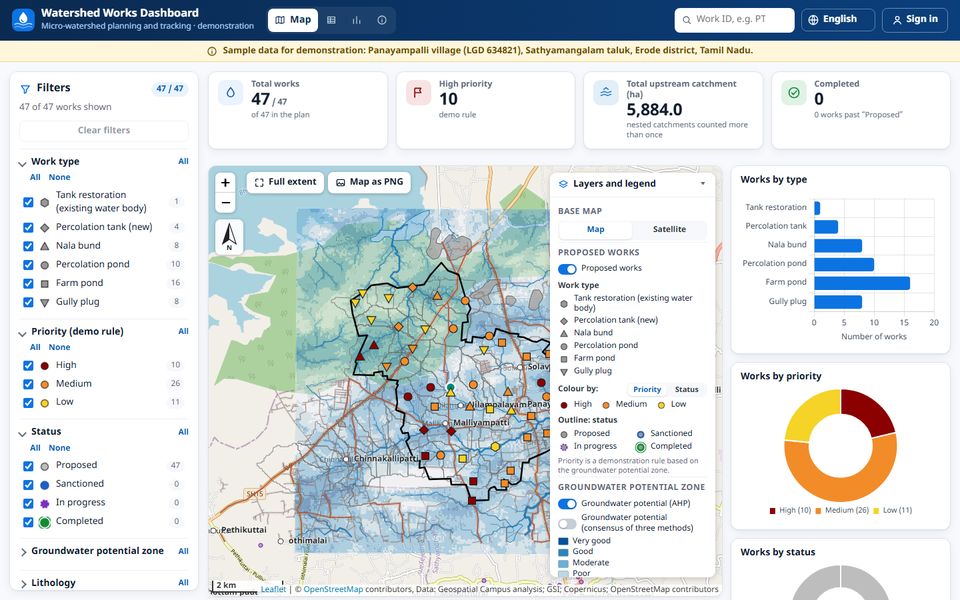This screenshot has width=960, height=600.
Task: Click the Moderate legend colour swatch
Action: (563, 563)
